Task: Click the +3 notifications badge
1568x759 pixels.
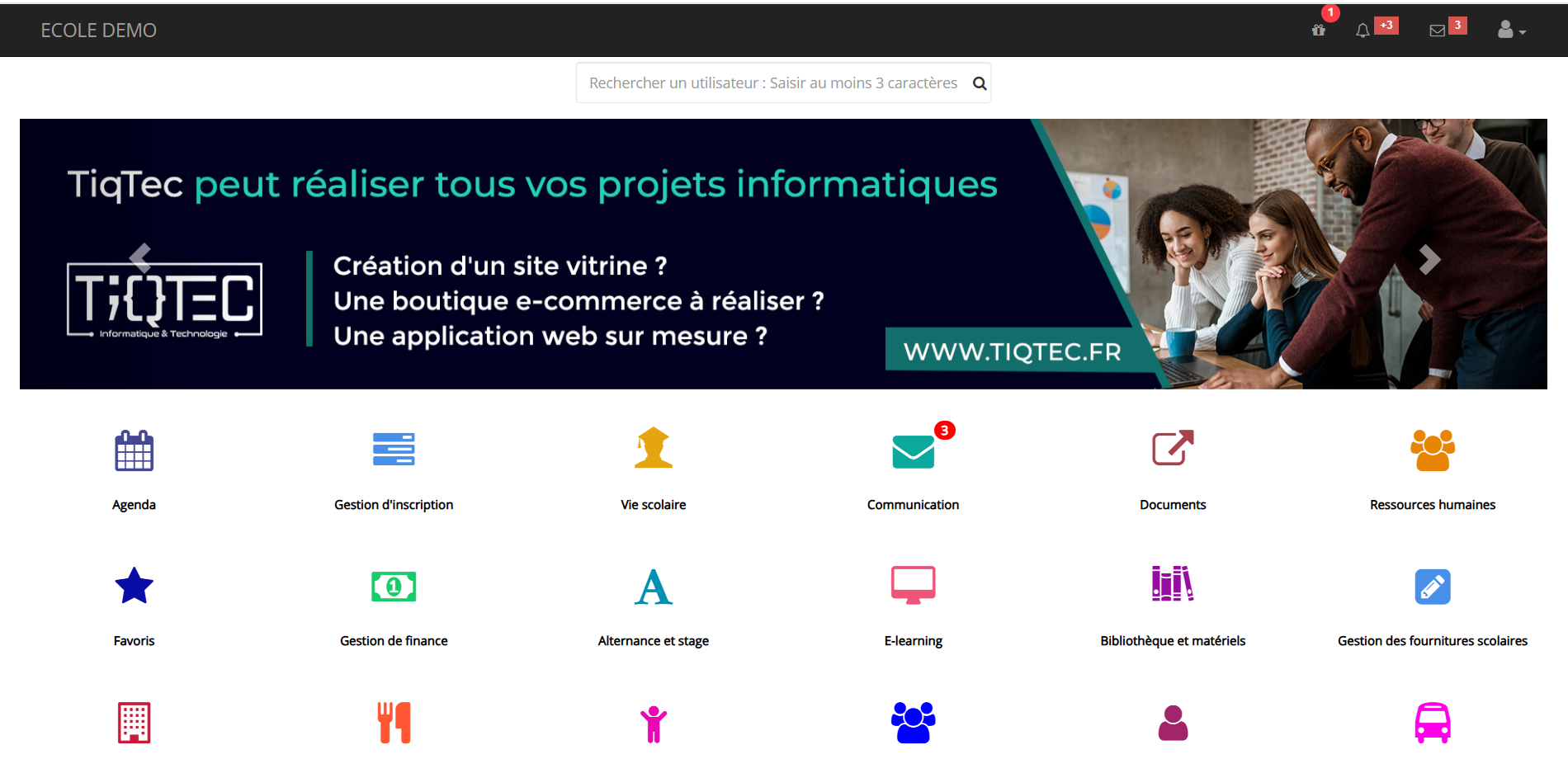Action: (x=1386, y=26)
